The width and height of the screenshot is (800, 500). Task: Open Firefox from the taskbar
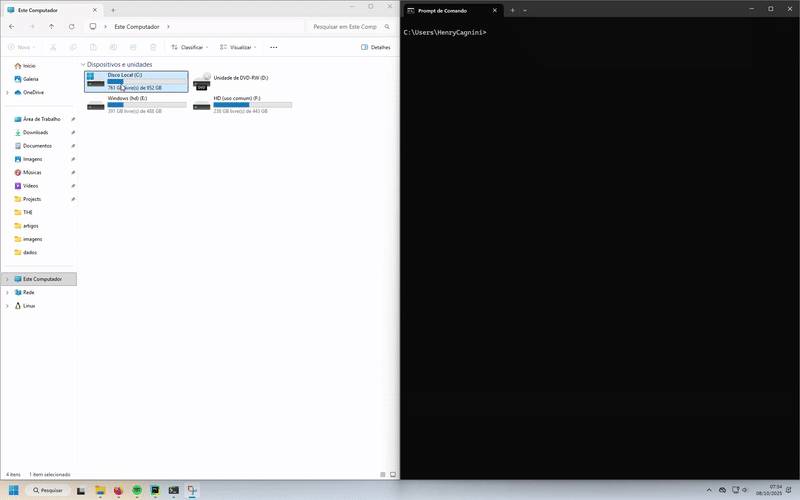[118, 490]
